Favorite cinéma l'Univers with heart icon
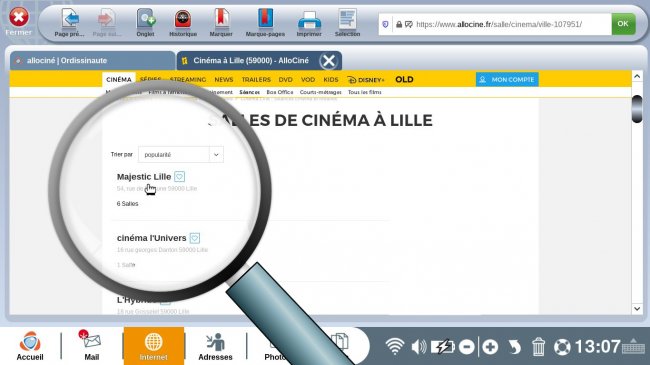Screen dimensions: 650x365 click(x=195, y=238)
